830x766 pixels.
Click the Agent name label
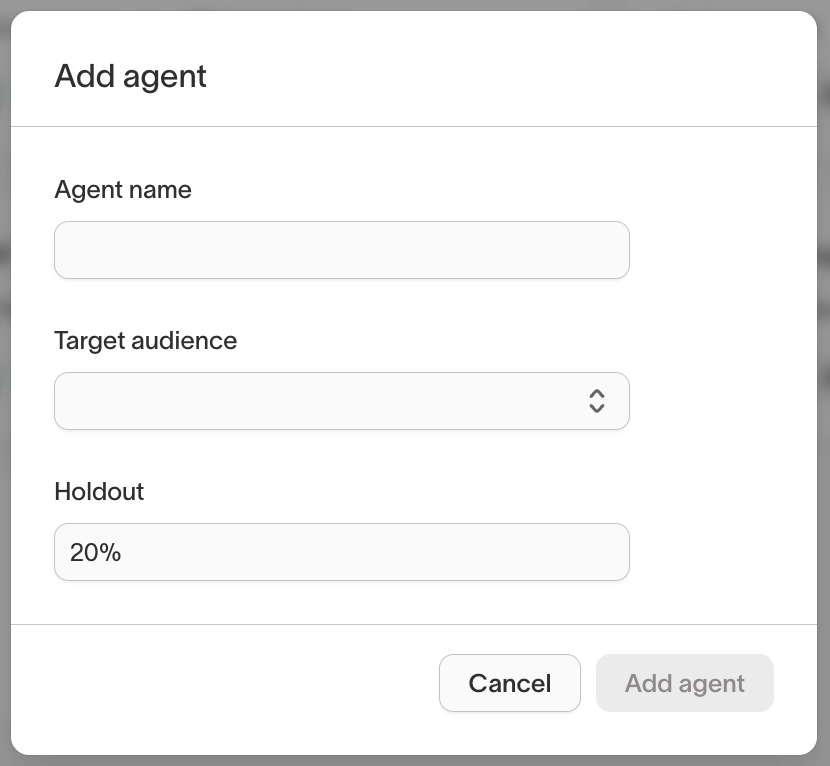point(122,189)
